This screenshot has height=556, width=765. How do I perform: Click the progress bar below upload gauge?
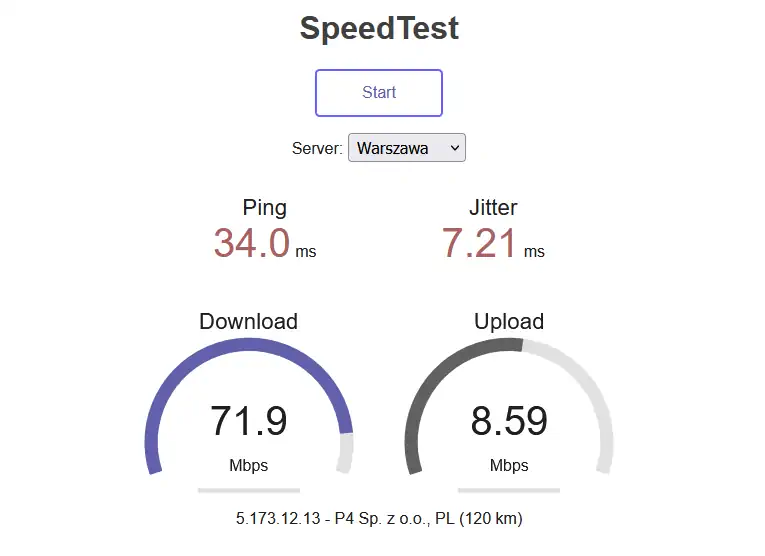coord(509,490)
